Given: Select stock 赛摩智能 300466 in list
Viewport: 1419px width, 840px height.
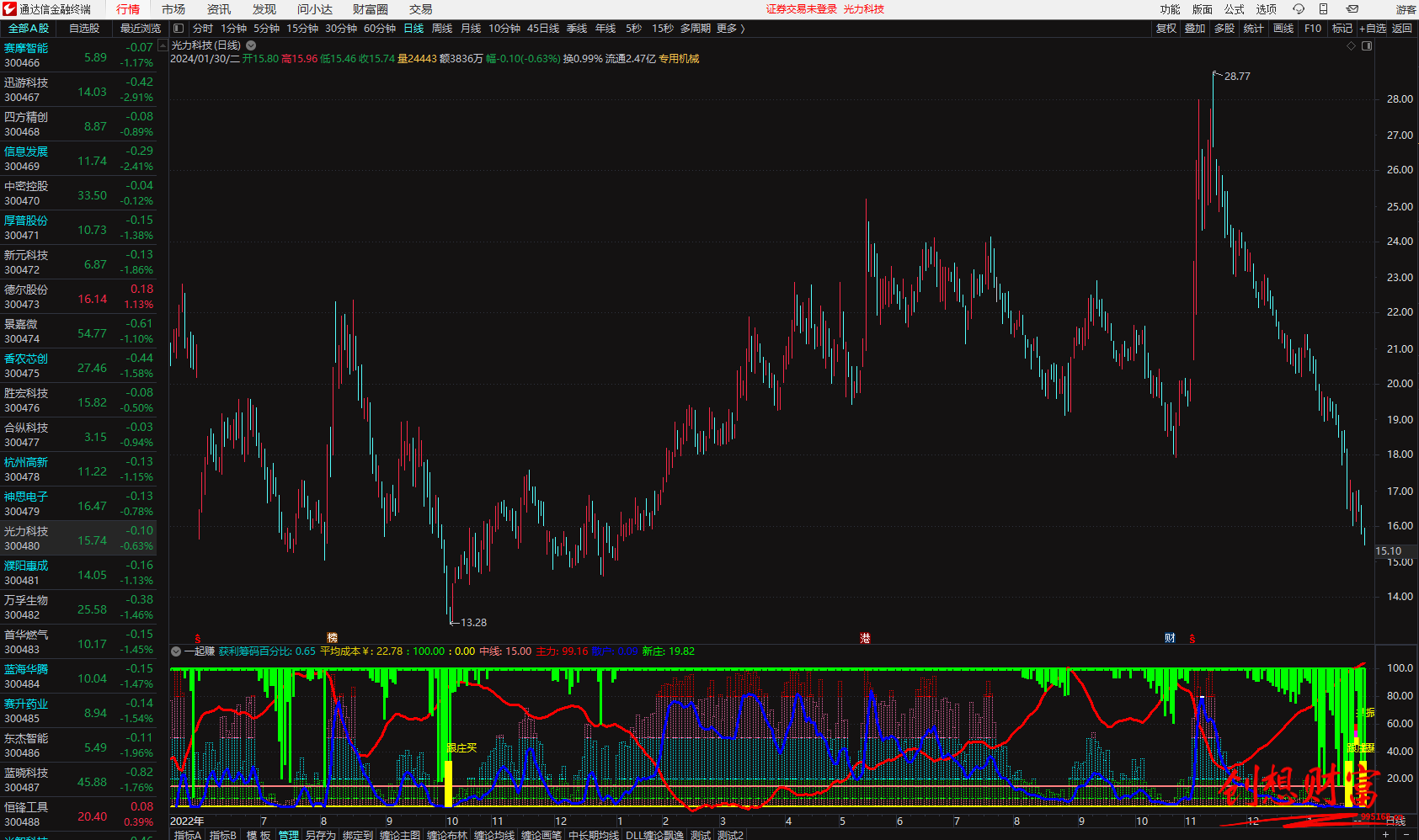Looking at the screenshot, I should pyautogui.click(x=78, y=56).
